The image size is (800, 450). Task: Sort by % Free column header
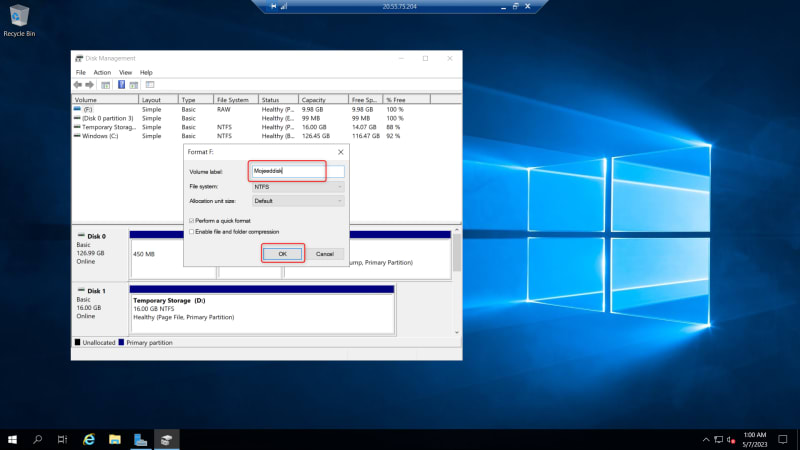(407, 99)
